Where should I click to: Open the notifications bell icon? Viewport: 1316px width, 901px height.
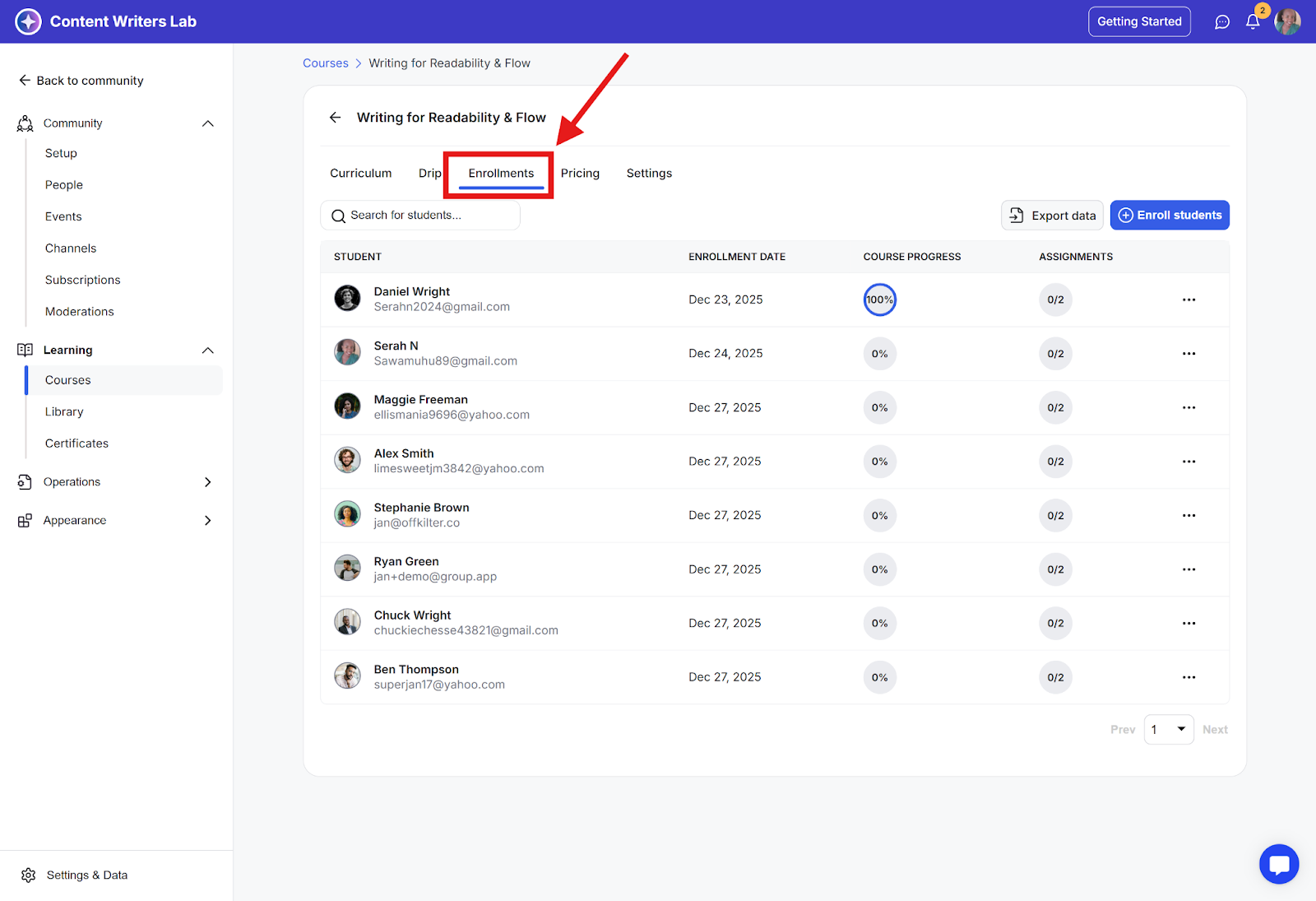click(x=1253, y=22)
